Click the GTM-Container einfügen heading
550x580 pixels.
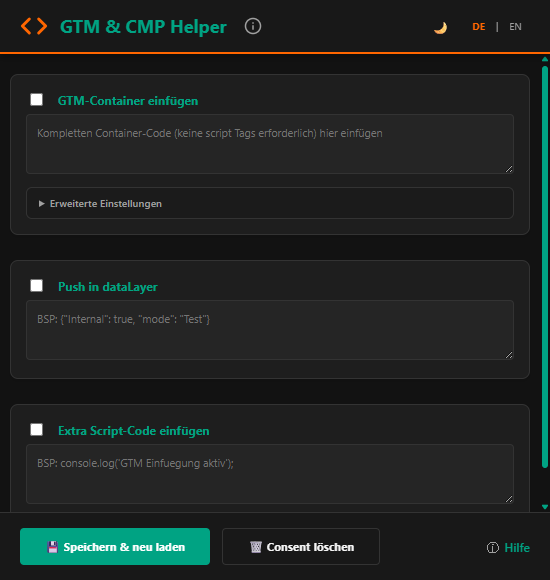(128, 101)
